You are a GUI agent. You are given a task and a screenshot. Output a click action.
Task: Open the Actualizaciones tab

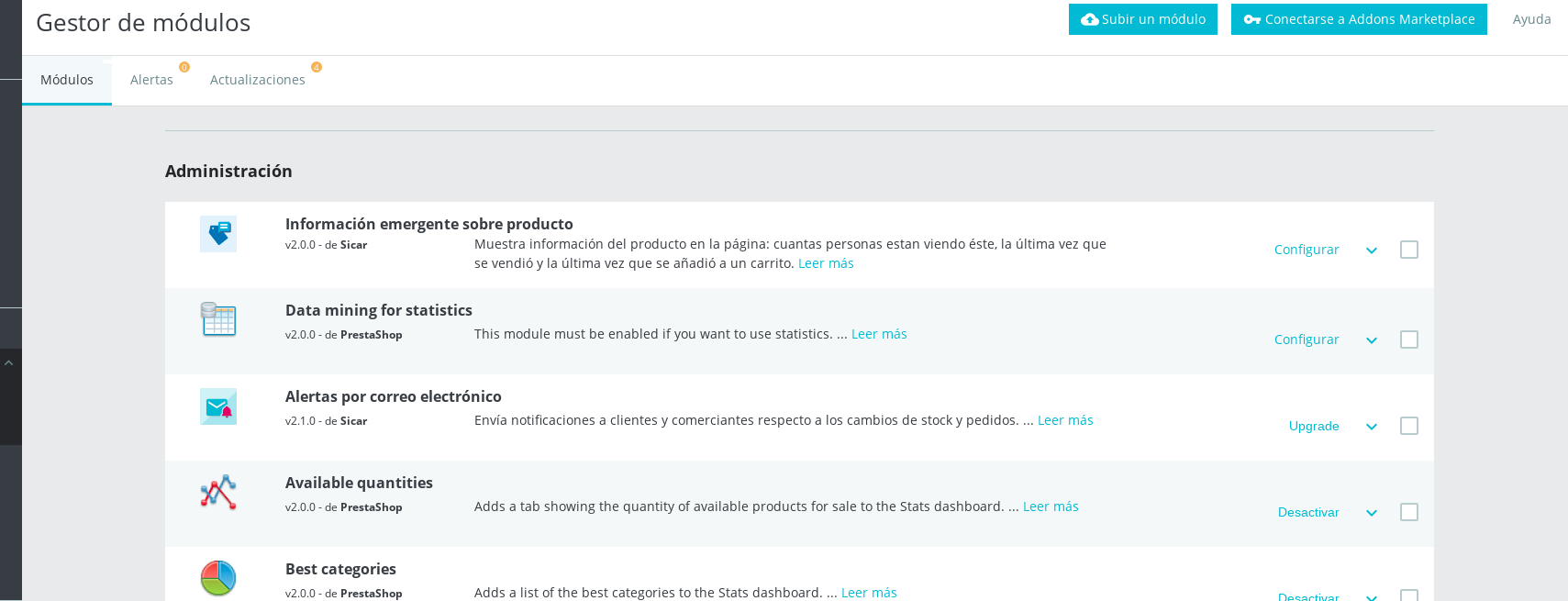(x=257, y=80)
